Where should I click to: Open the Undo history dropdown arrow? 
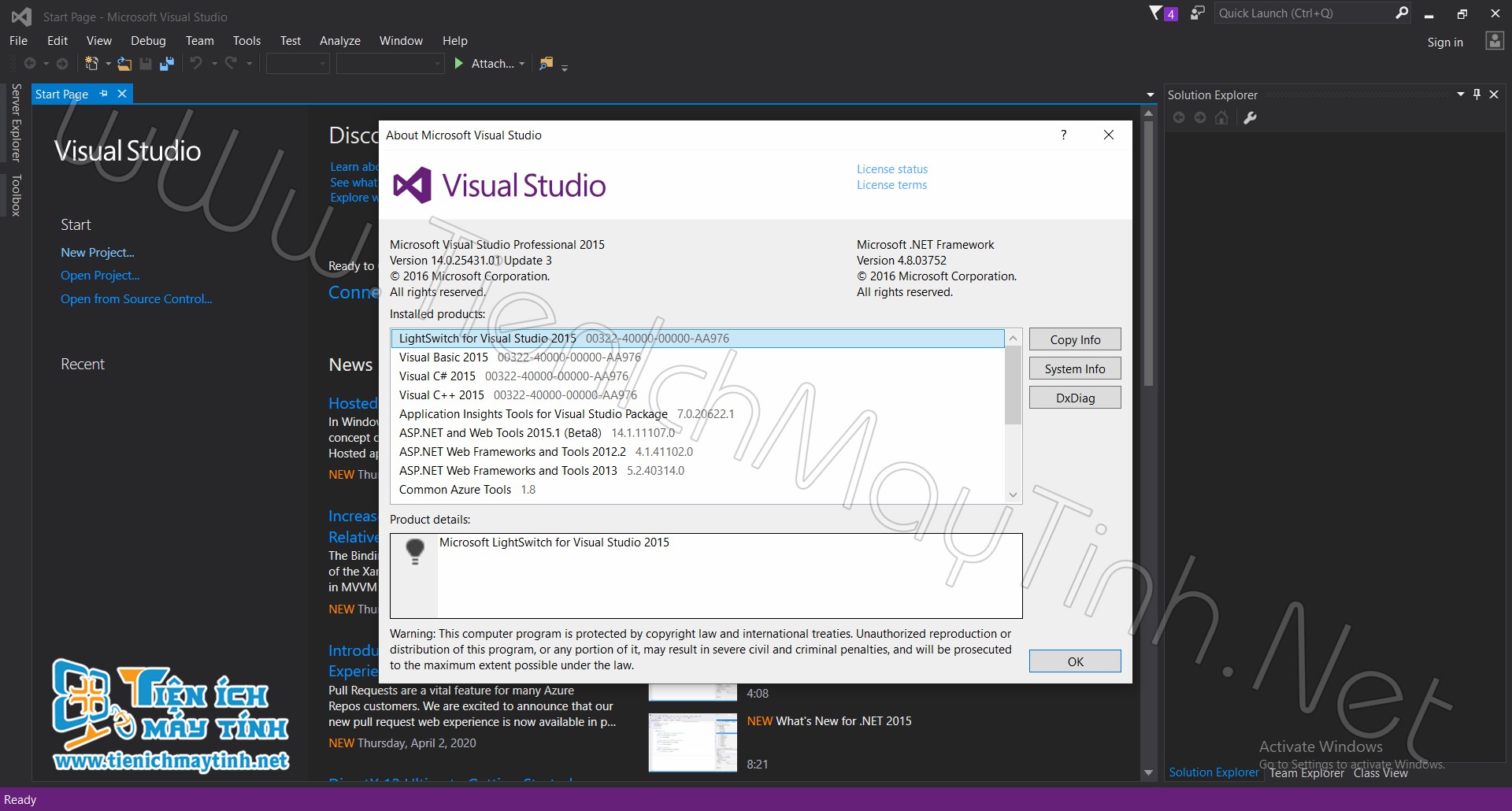pyautogui.click(x=214, y=64)
